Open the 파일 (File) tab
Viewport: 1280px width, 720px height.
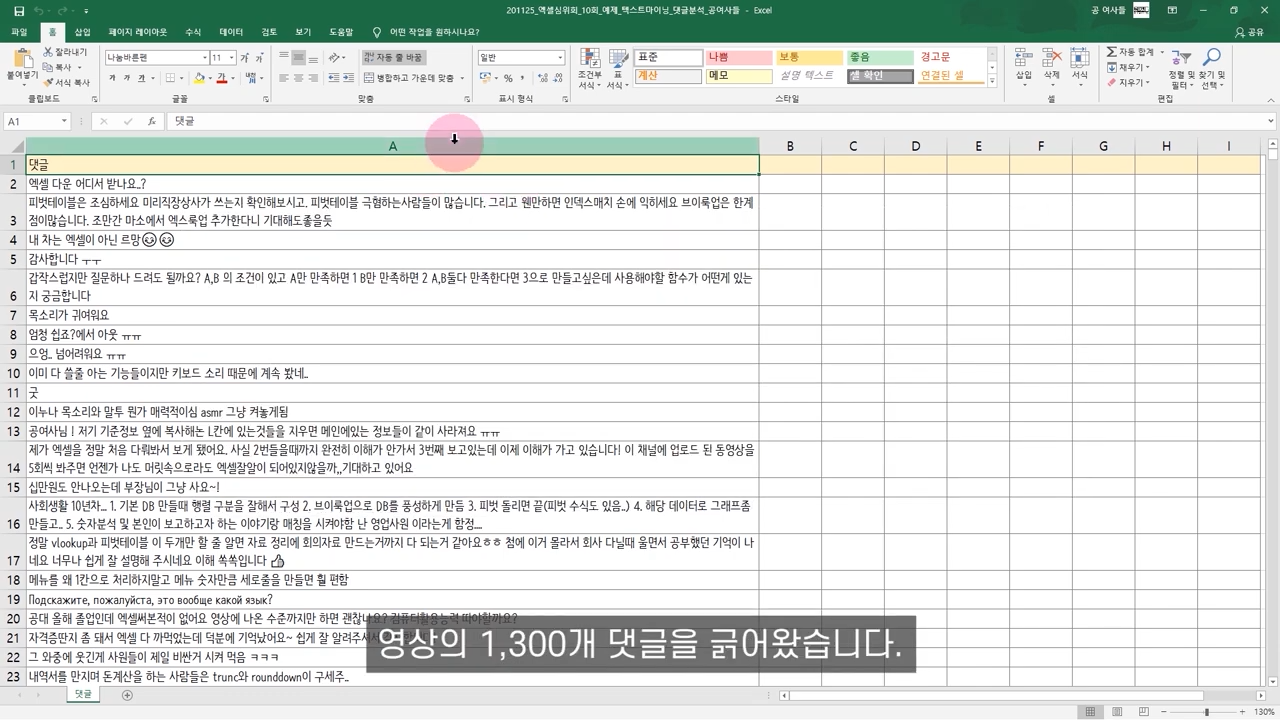[x=19, y=32]
